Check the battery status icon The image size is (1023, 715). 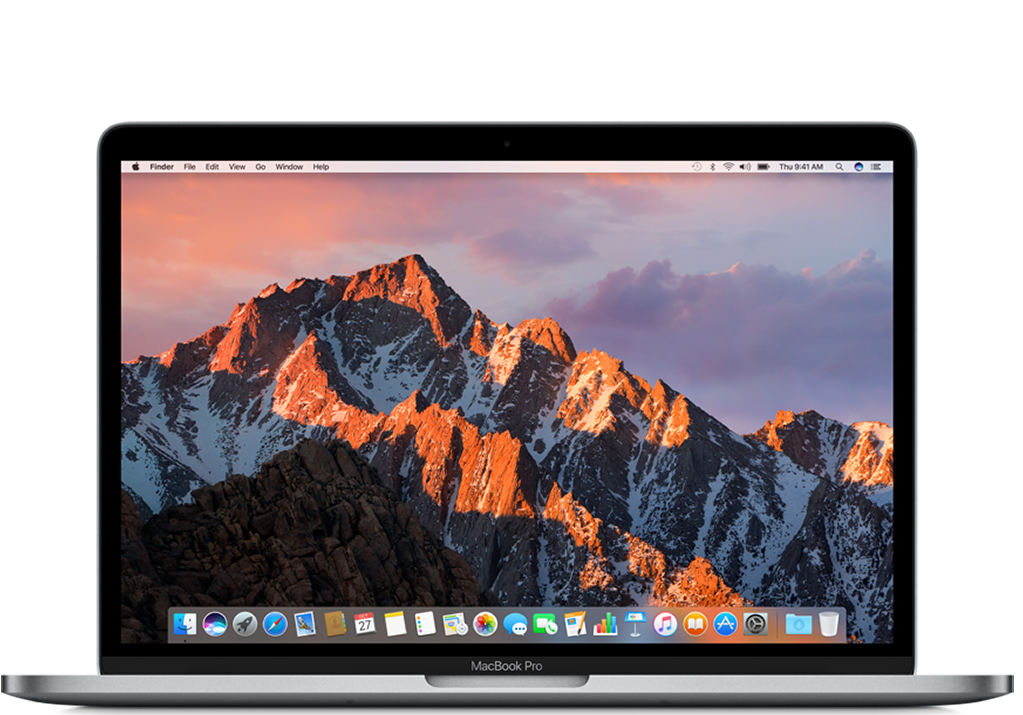click(763, 167)
